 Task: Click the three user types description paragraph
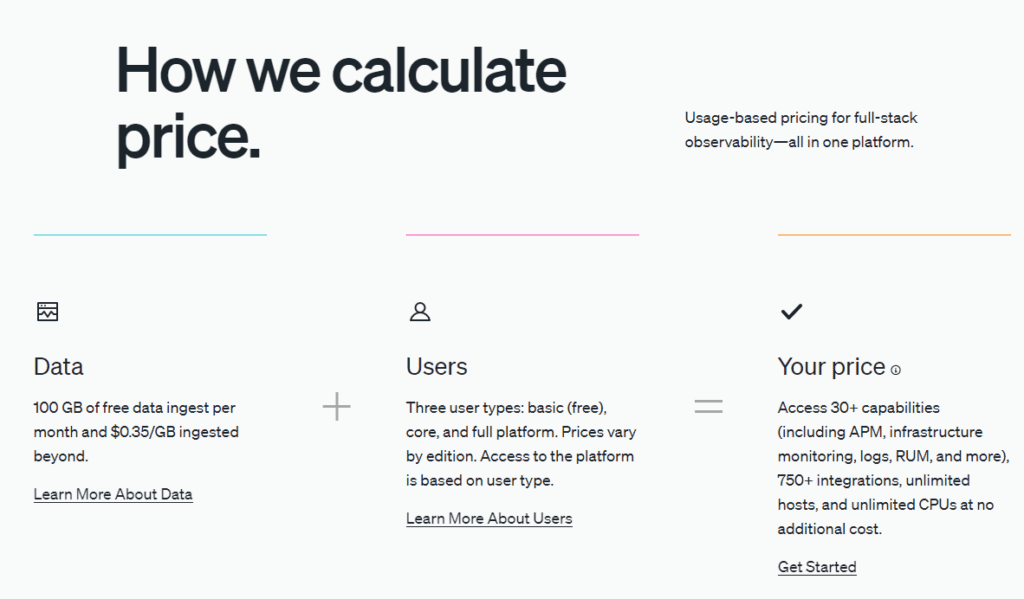click(521, 444)
